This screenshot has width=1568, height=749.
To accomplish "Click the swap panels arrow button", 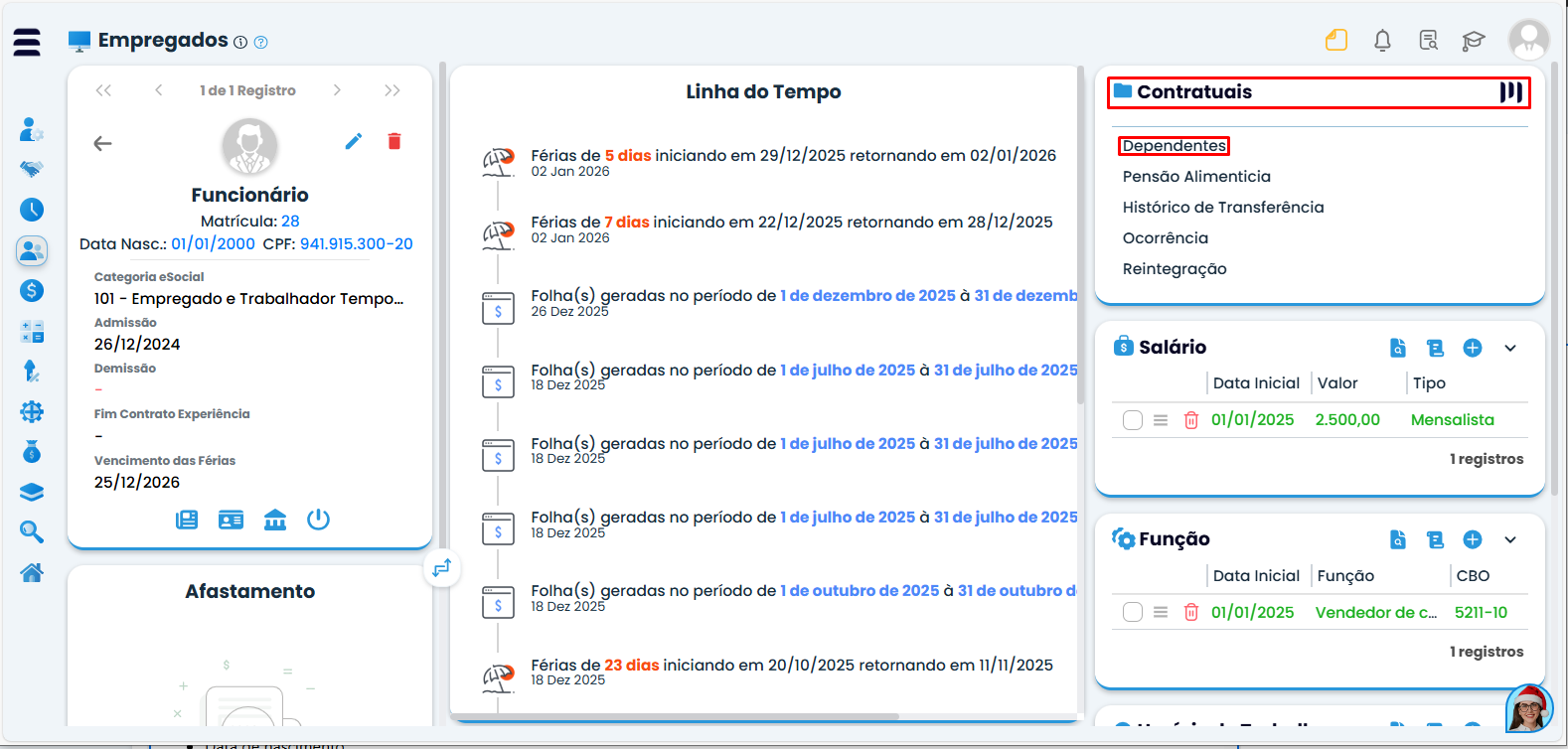I will click(441, 567).
